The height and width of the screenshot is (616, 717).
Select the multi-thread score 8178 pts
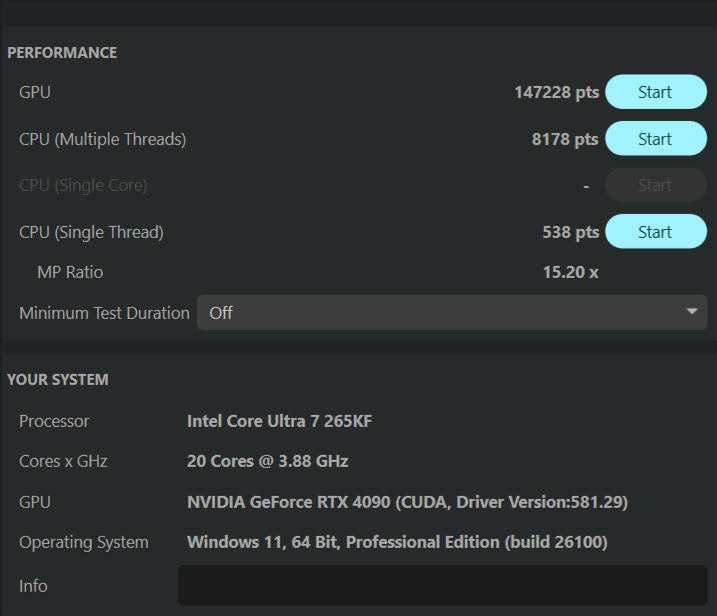[565, 139]
